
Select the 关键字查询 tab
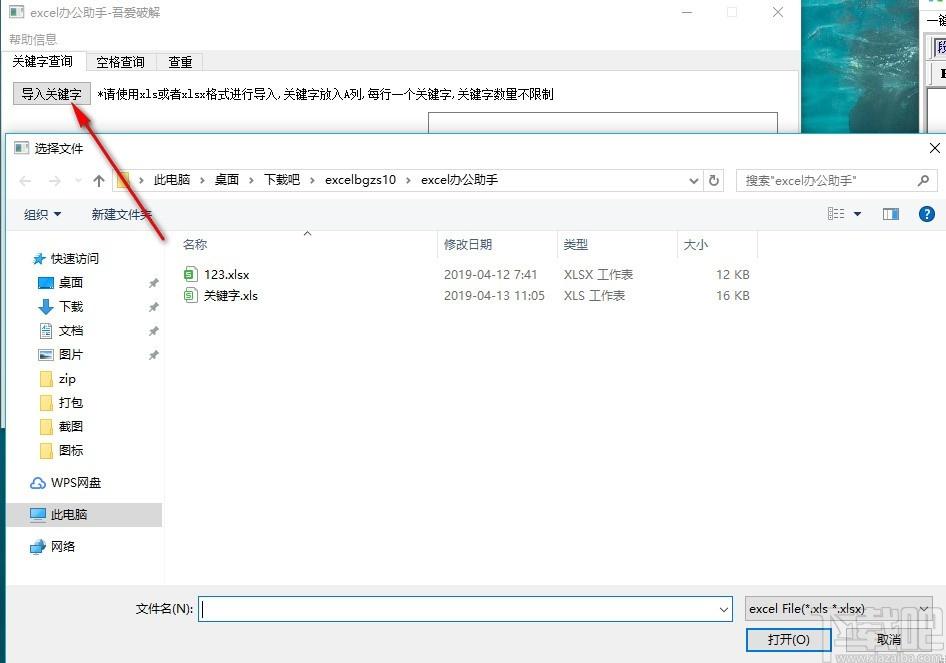click(43, 62)
